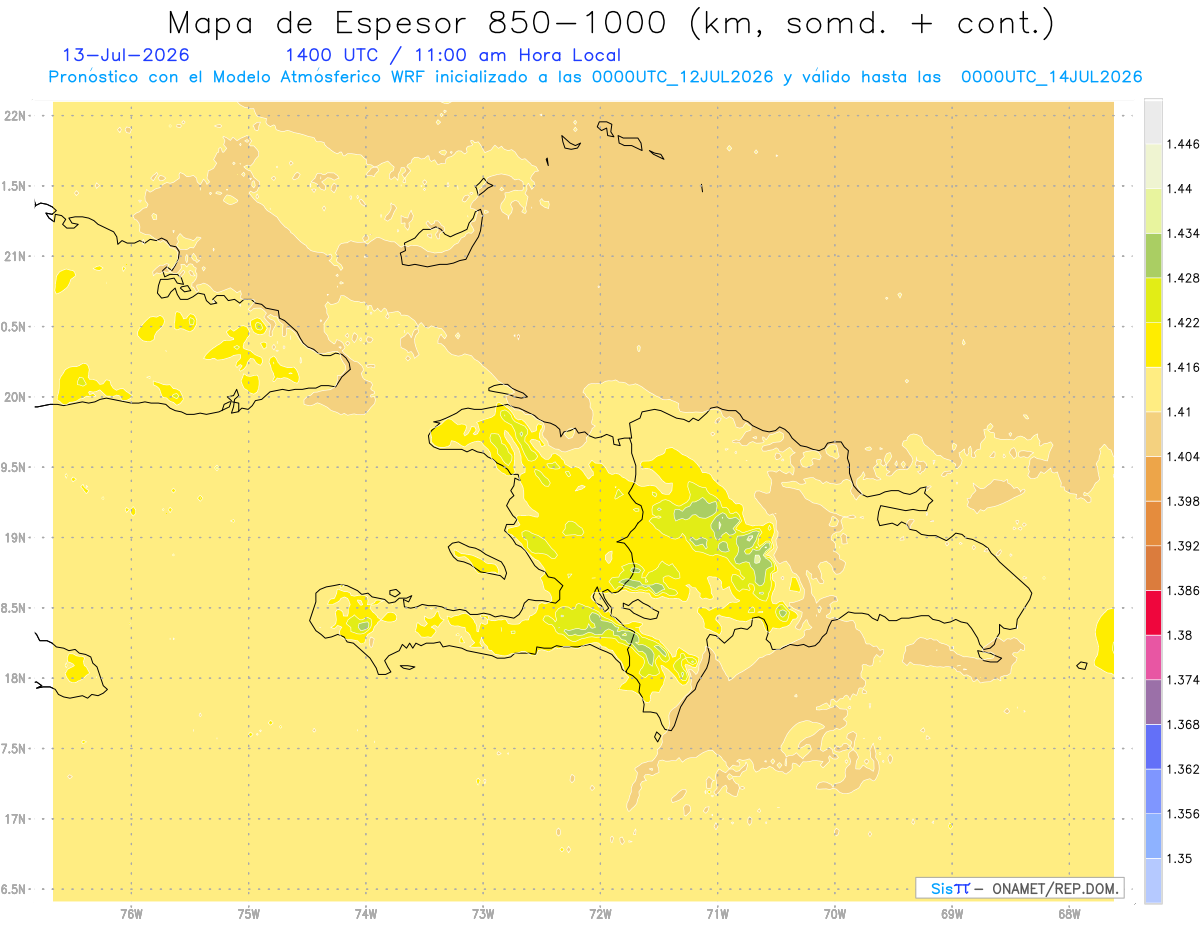Click the colorbar value label '1.422'
Image resolution: width=1200 pixels, height=927 pixels.
(1183, 322)
